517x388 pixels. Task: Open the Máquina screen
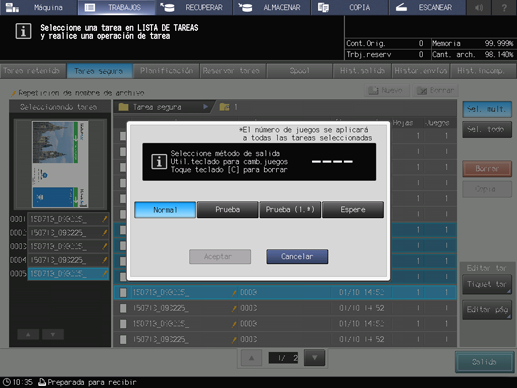(39, 7)
